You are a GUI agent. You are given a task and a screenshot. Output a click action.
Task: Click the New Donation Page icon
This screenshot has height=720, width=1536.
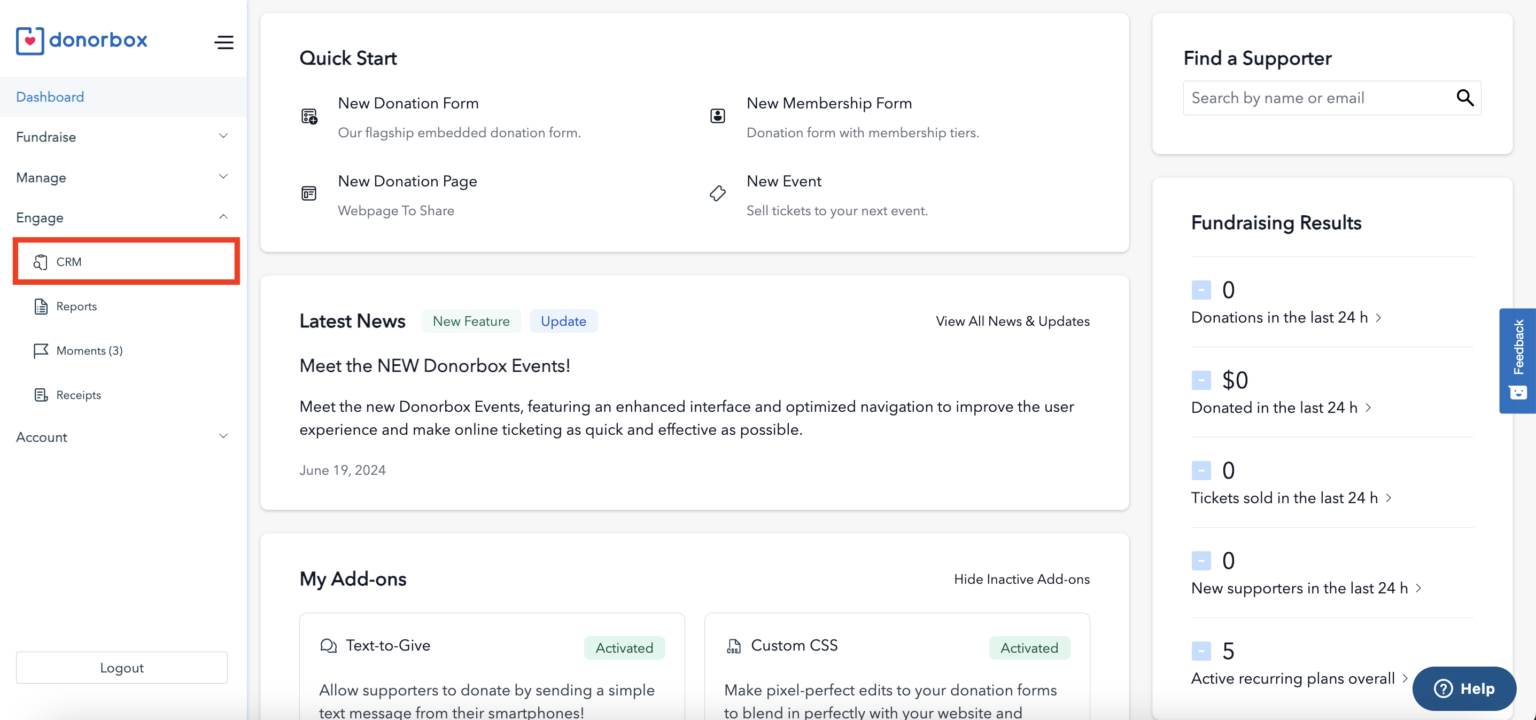pos(309,193)
